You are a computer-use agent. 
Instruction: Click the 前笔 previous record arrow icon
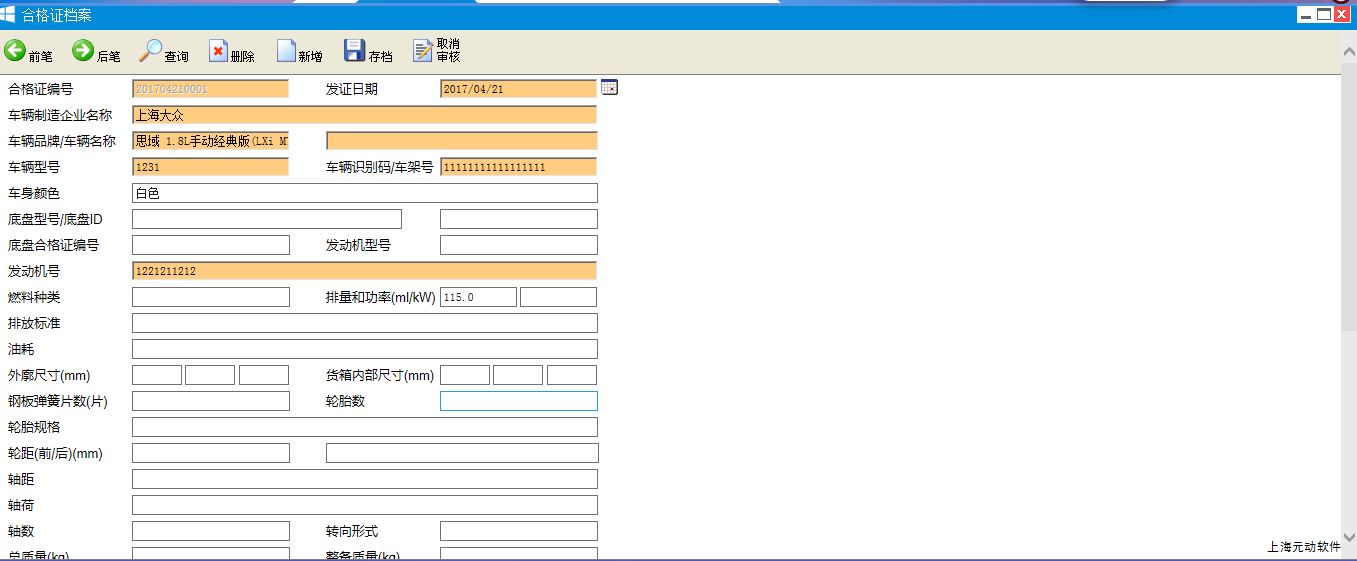tap(15, 51)
